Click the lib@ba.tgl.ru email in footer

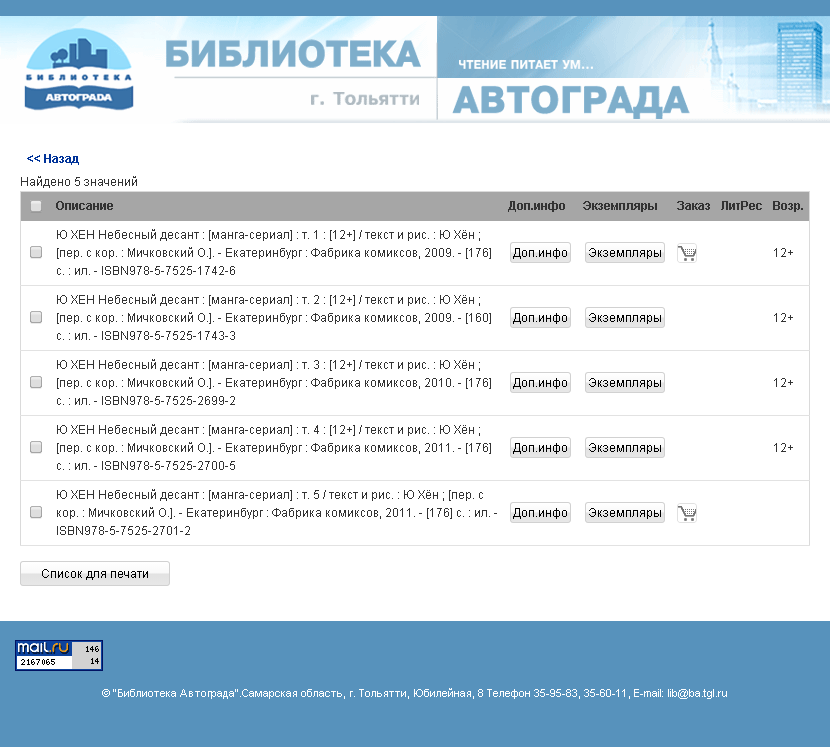(697, 693)
